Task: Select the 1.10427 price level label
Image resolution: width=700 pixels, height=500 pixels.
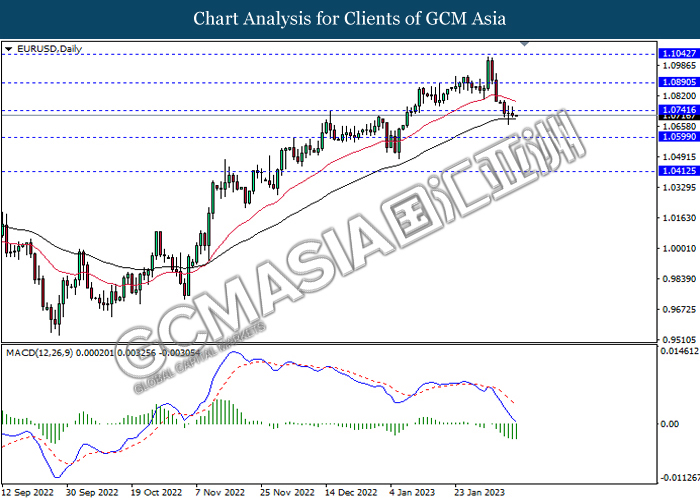Action: (x=679, y=54)
